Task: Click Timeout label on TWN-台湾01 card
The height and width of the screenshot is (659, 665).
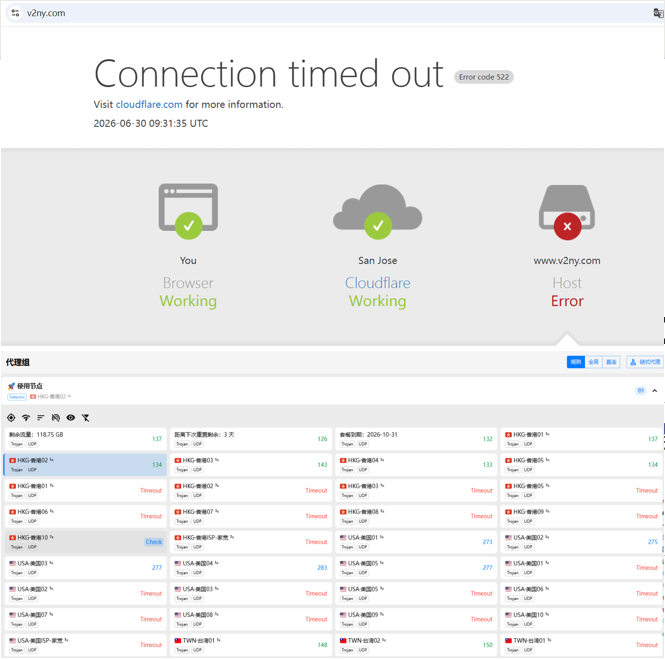Action: [x=647, y=645]
